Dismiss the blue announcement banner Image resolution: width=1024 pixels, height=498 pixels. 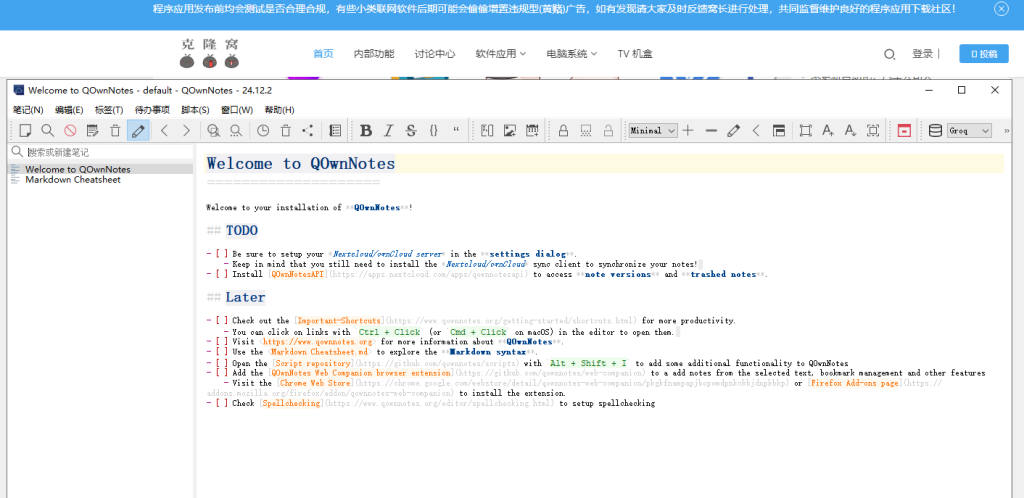(1001, 9)
